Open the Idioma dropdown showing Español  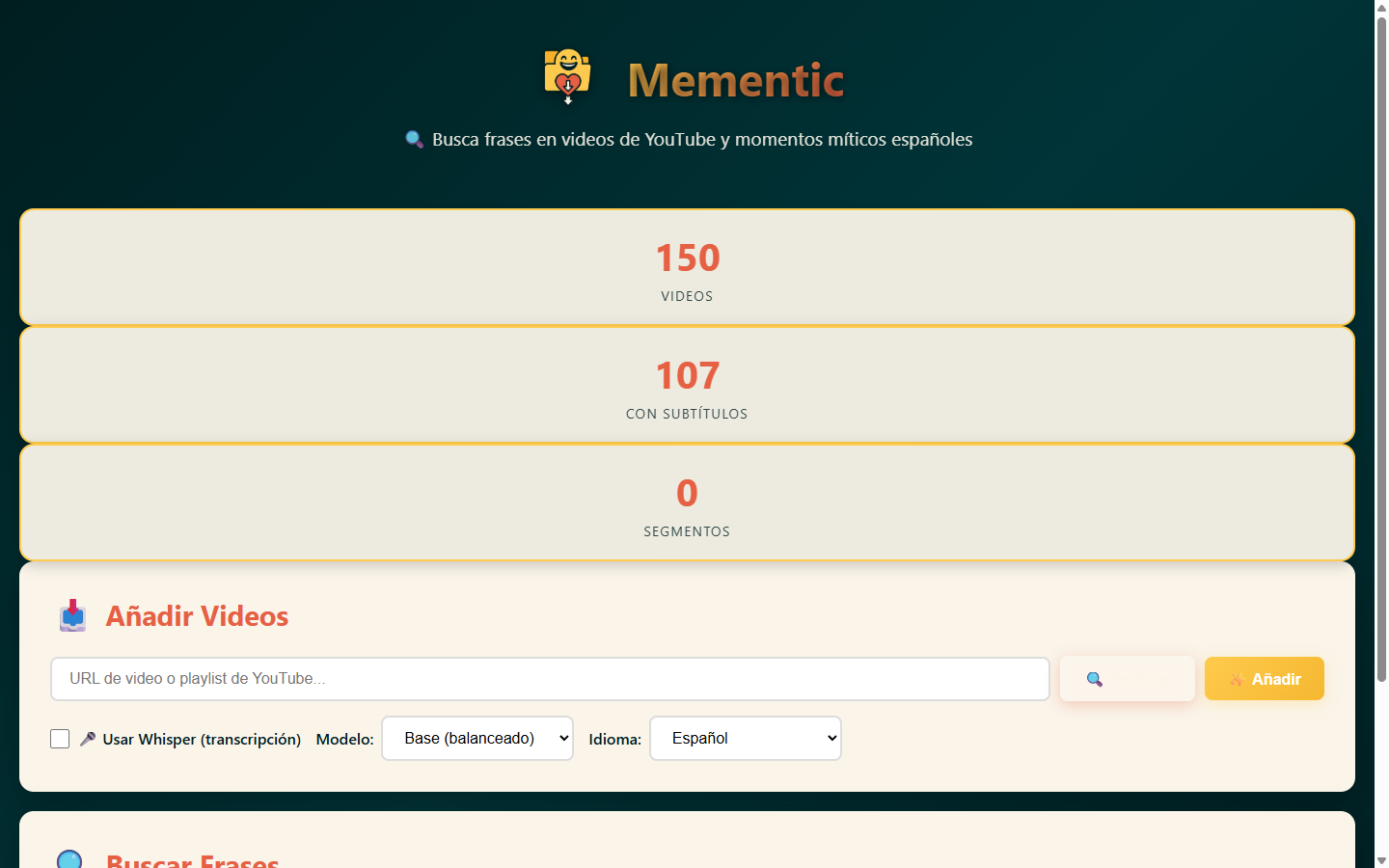[746, 738]
